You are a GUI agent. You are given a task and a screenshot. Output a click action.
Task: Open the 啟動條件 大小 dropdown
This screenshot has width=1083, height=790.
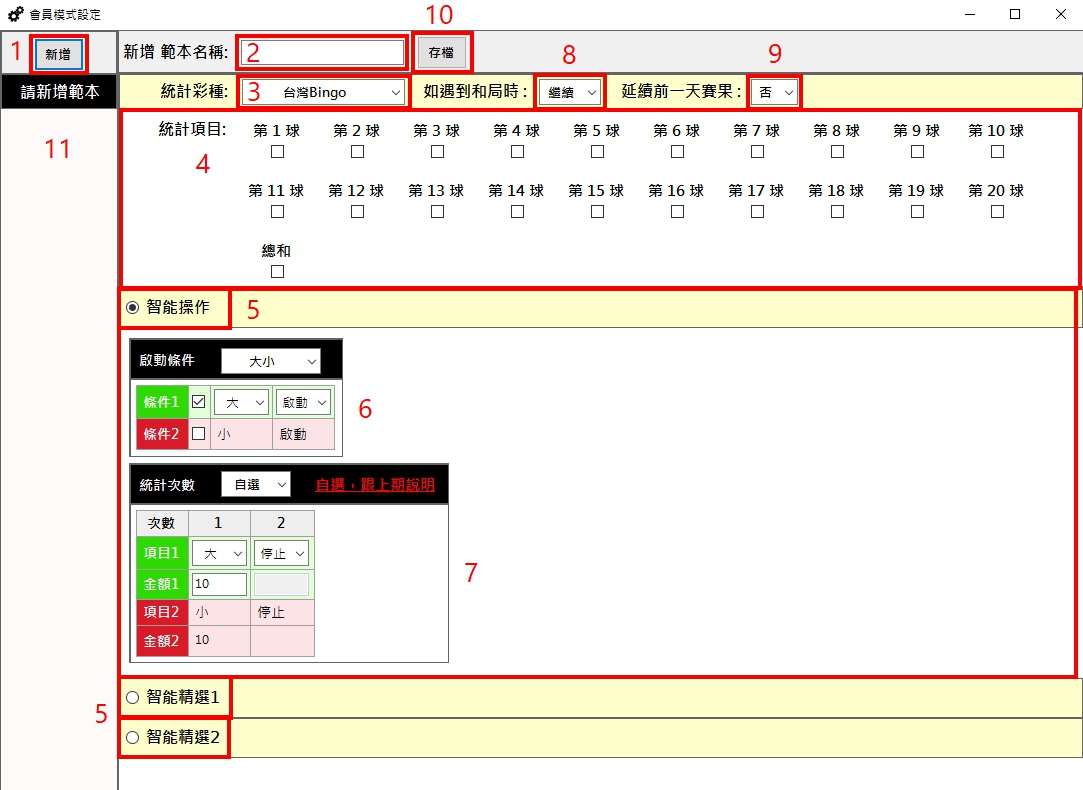coord(270,360)
